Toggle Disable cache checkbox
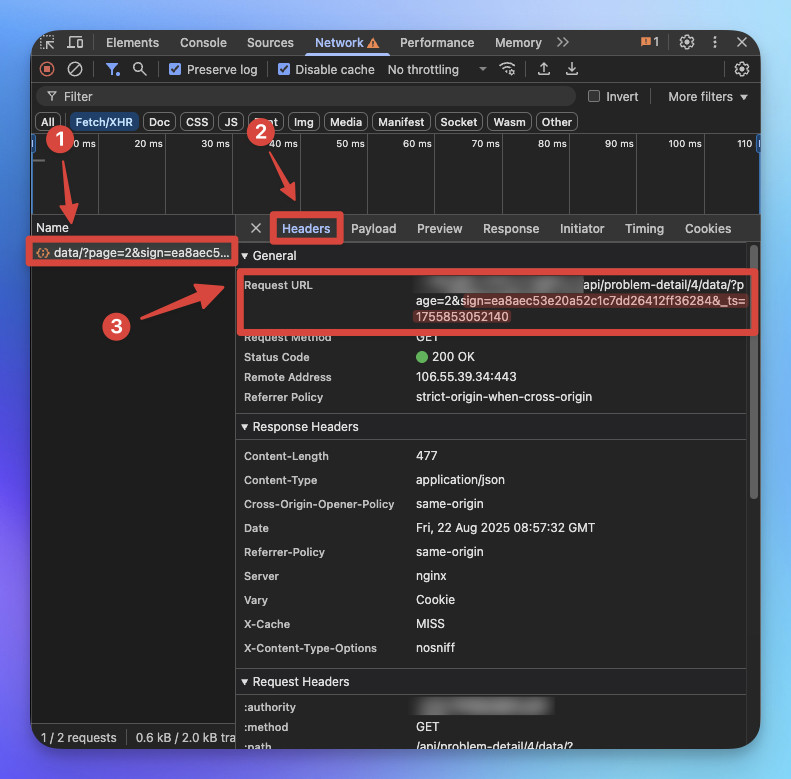The width and height of the screenshot is (791, 779). 284,69
